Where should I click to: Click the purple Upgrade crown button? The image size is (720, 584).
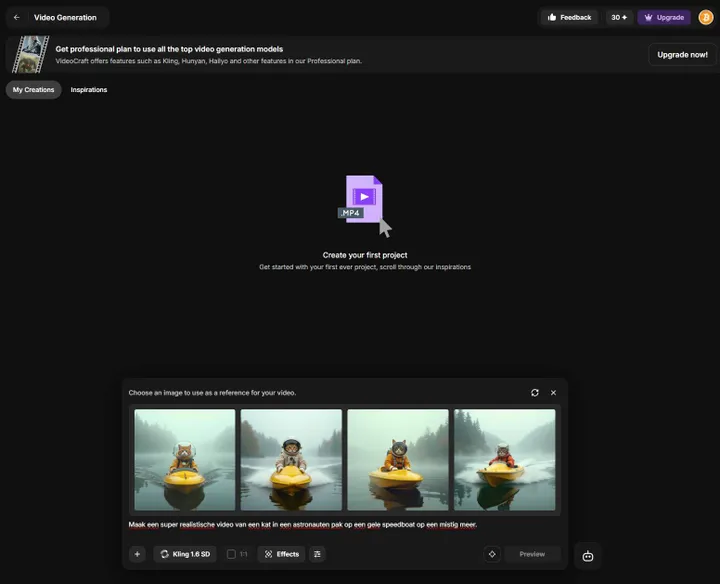664,17
